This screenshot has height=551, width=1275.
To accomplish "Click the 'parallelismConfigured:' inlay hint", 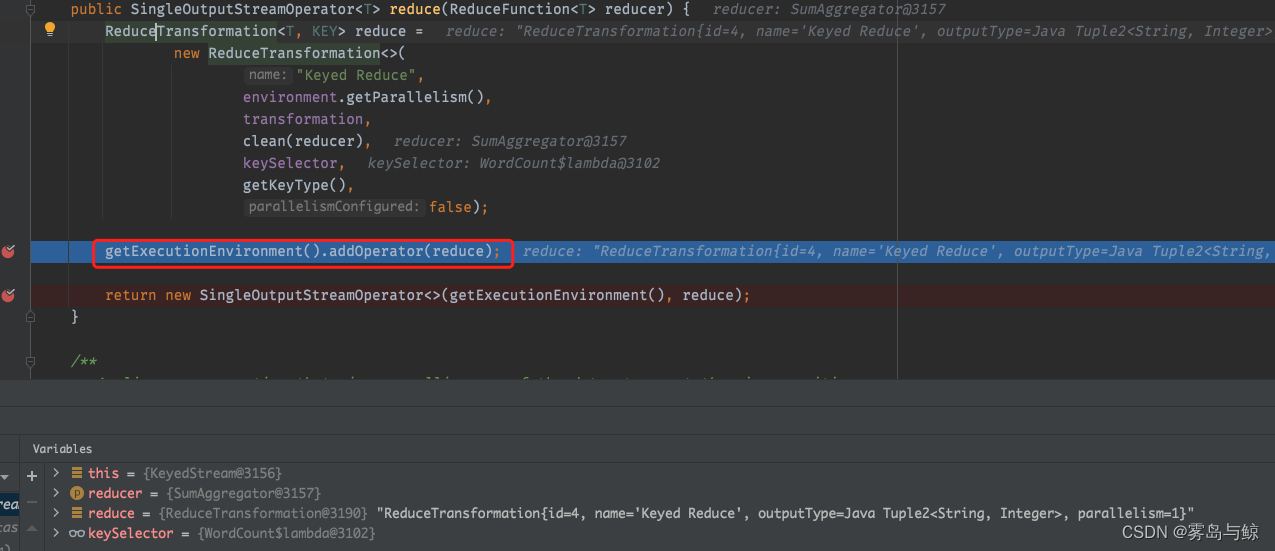I will pyautogui.click(x=335, y=207).
